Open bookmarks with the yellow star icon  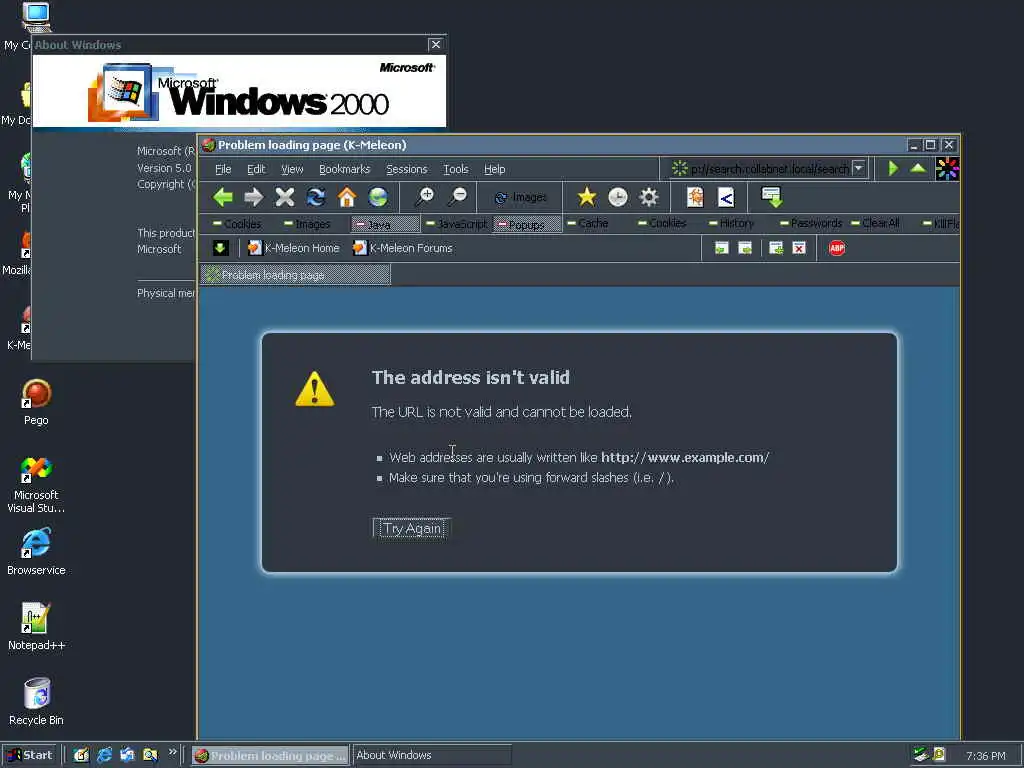pos(586,197)
